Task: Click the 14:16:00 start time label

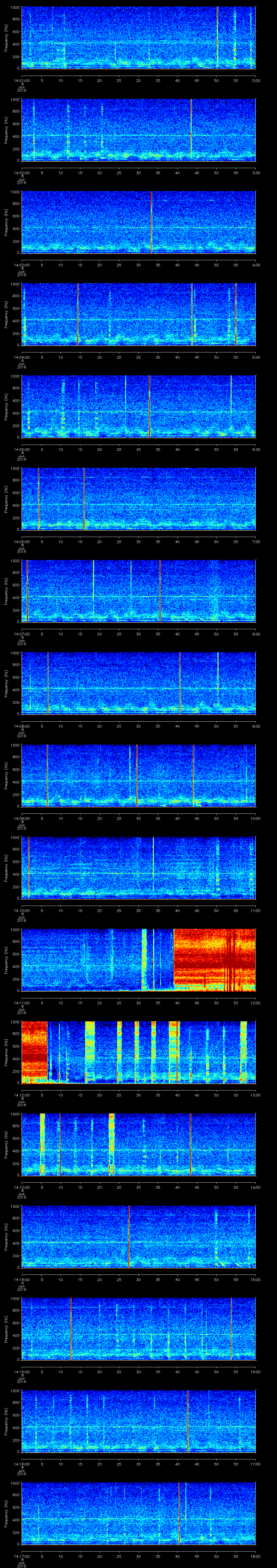Action: tap(21, 1464)
